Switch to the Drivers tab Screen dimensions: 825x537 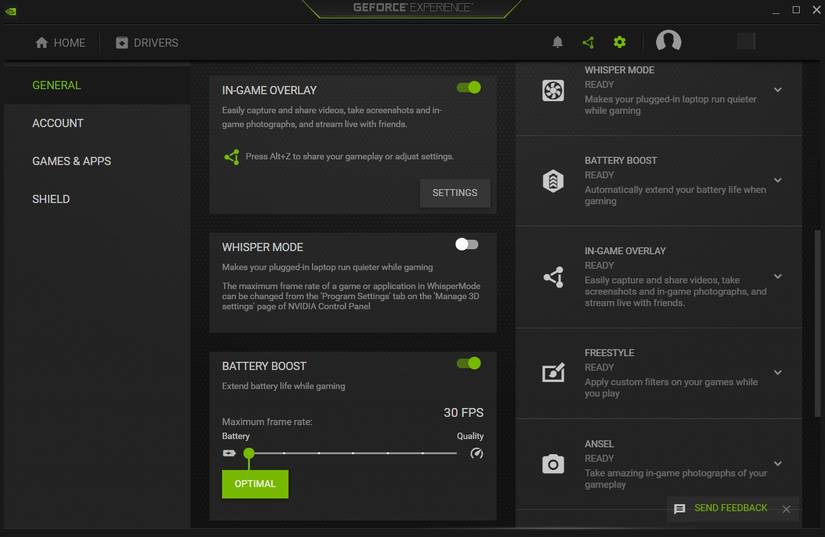pos(147,43)
